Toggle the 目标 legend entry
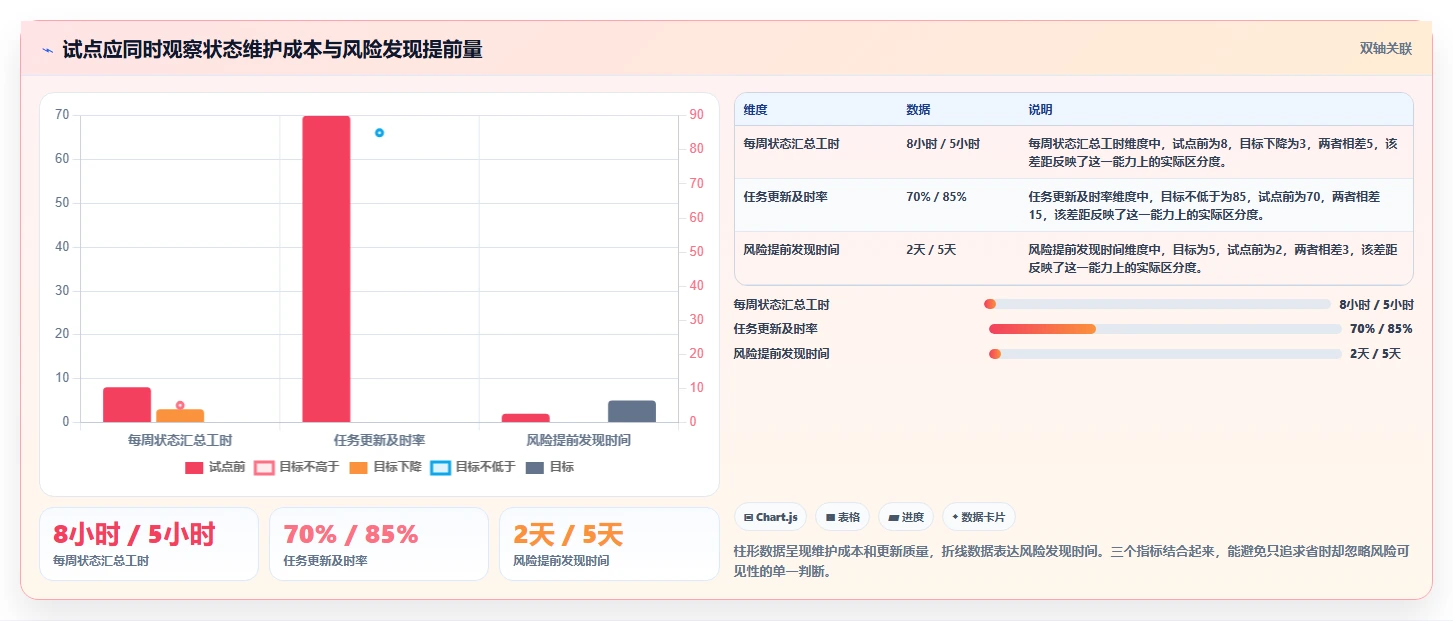Viewport: 1453px width, 621px height. (x=550, y=467)
